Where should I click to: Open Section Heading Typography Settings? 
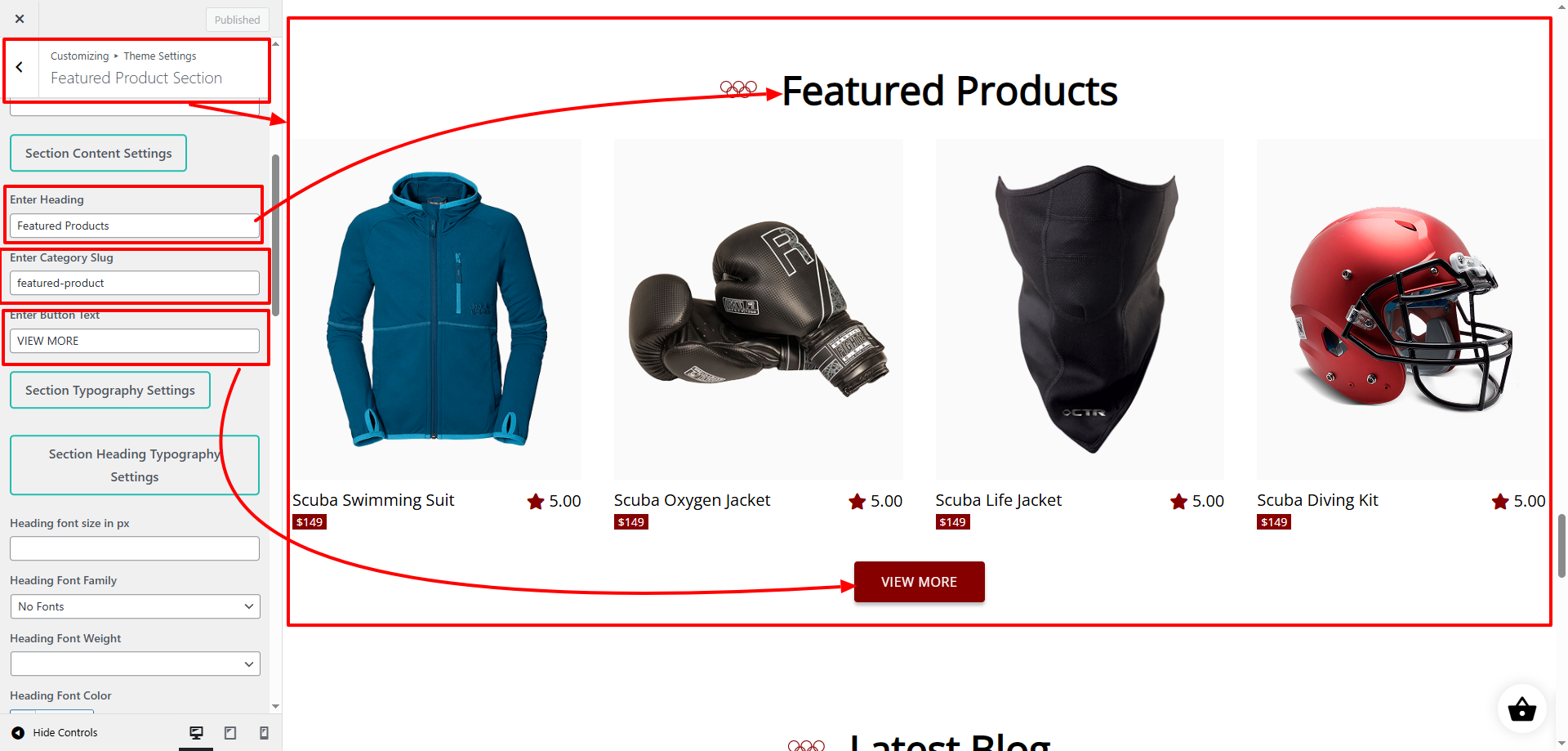click(x=135, y=465)
